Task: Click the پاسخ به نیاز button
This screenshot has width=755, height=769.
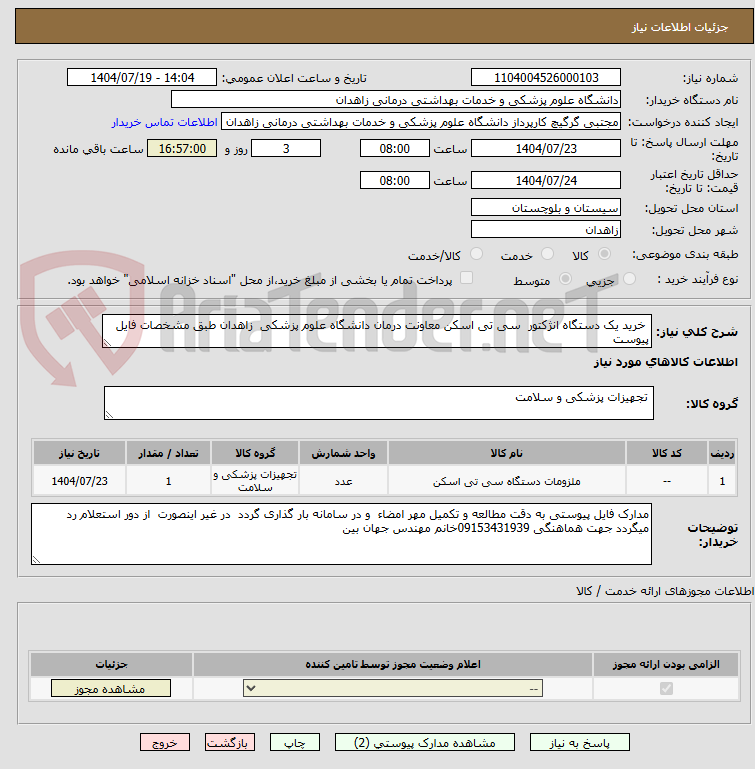Action: [x=579, y=743]
